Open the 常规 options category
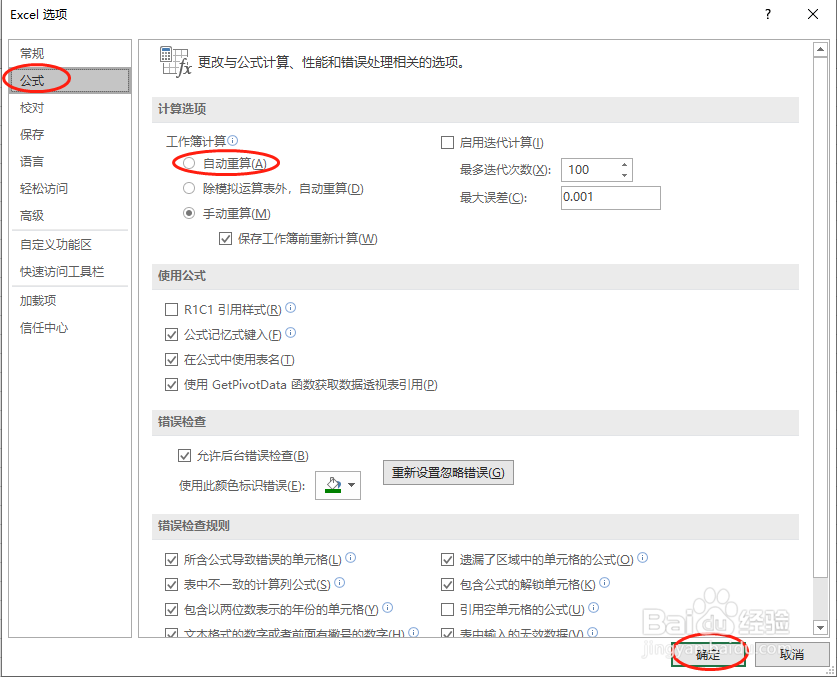The width and height of the screenshot is (837, 677). click(70, 53)
